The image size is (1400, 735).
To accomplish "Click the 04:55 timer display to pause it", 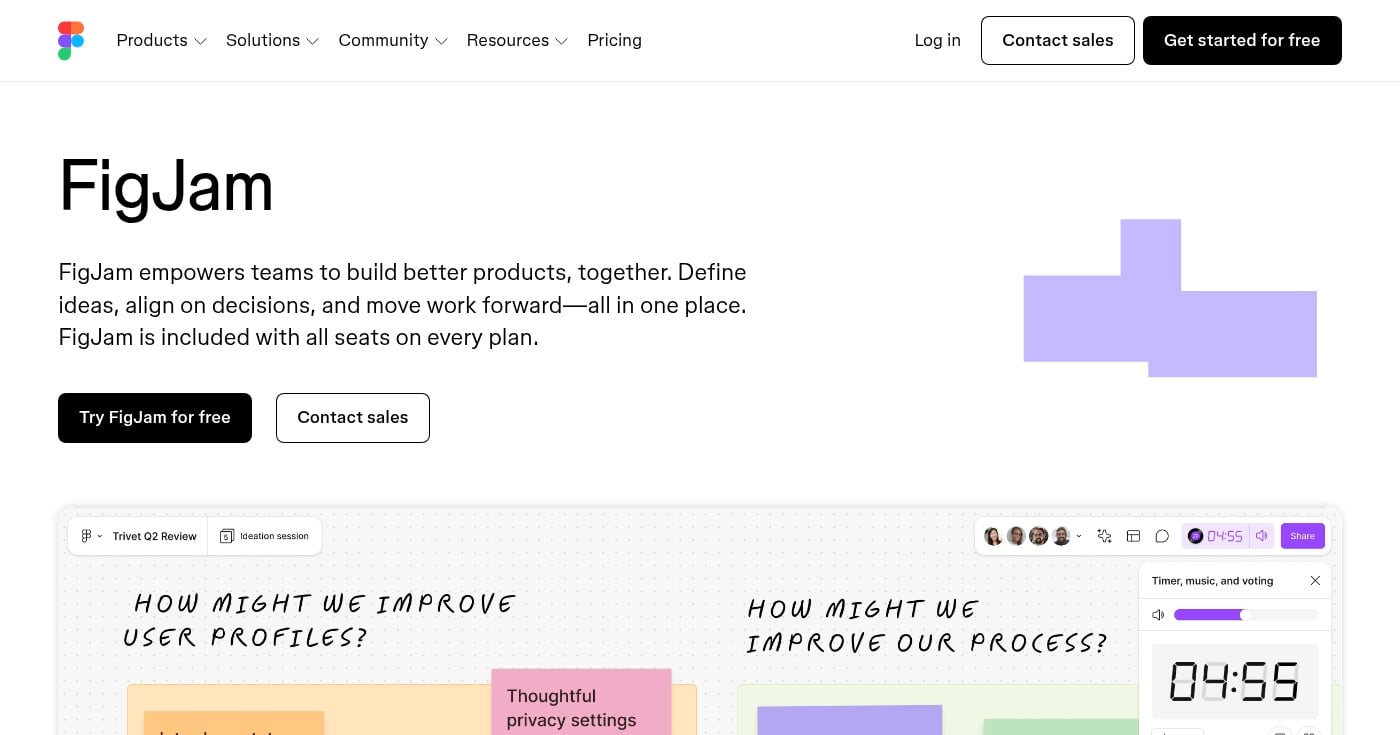I will [x=1225, y=535].
